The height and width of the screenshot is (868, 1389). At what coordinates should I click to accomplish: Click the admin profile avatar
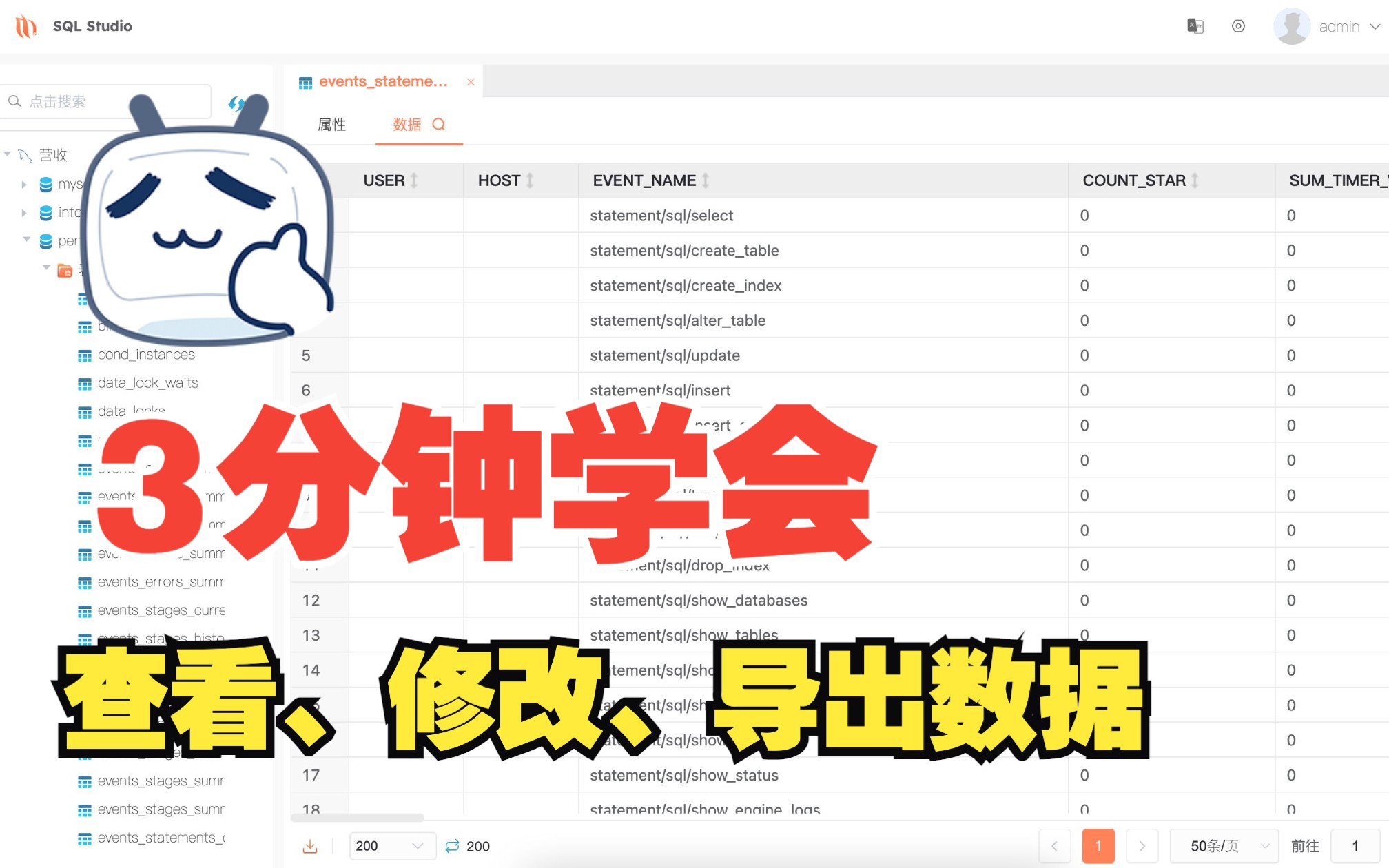click(1292, 25)
